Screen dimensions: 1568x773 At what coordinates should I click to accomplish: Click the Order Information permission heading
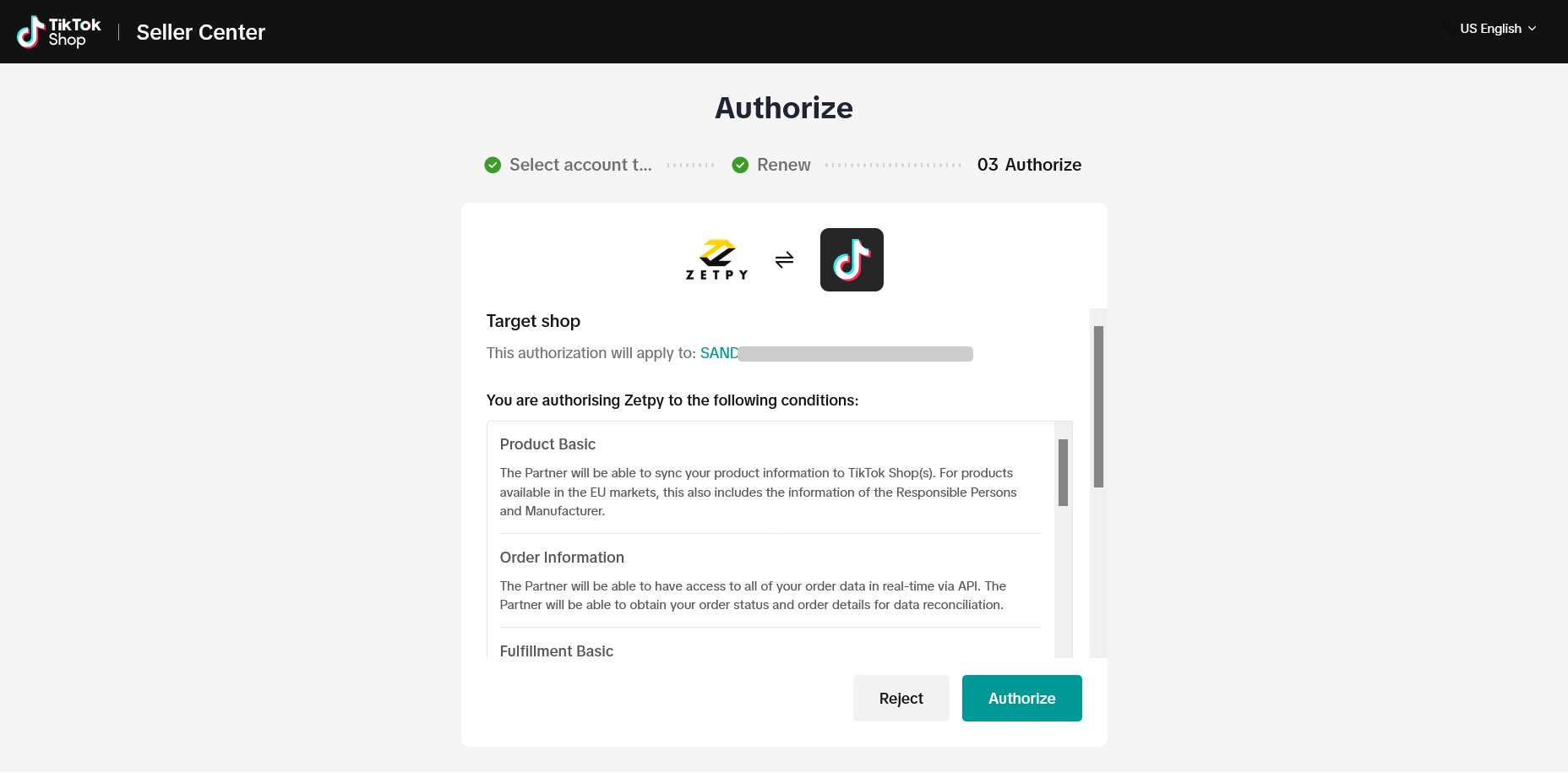(562, 558)
